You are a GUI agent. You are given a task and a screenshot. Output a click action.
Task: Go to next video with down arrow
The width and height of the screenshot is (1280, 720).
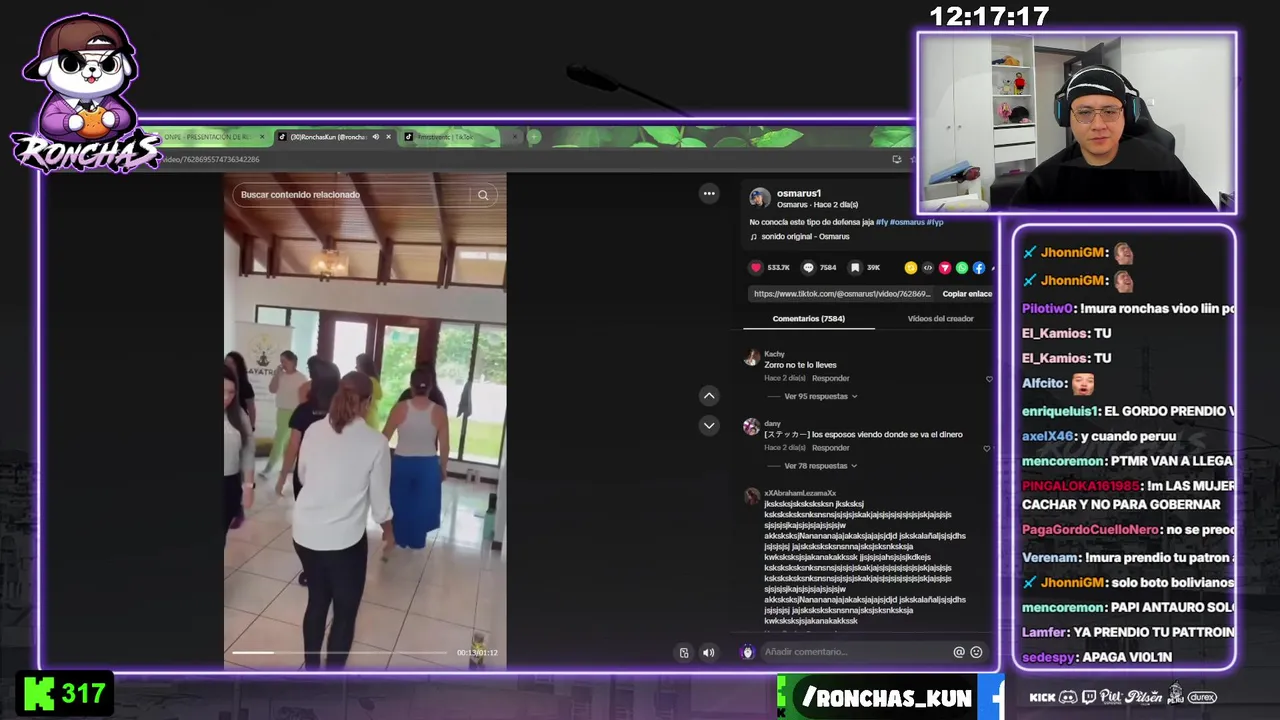pyautogui.click(x=709, y=426)
